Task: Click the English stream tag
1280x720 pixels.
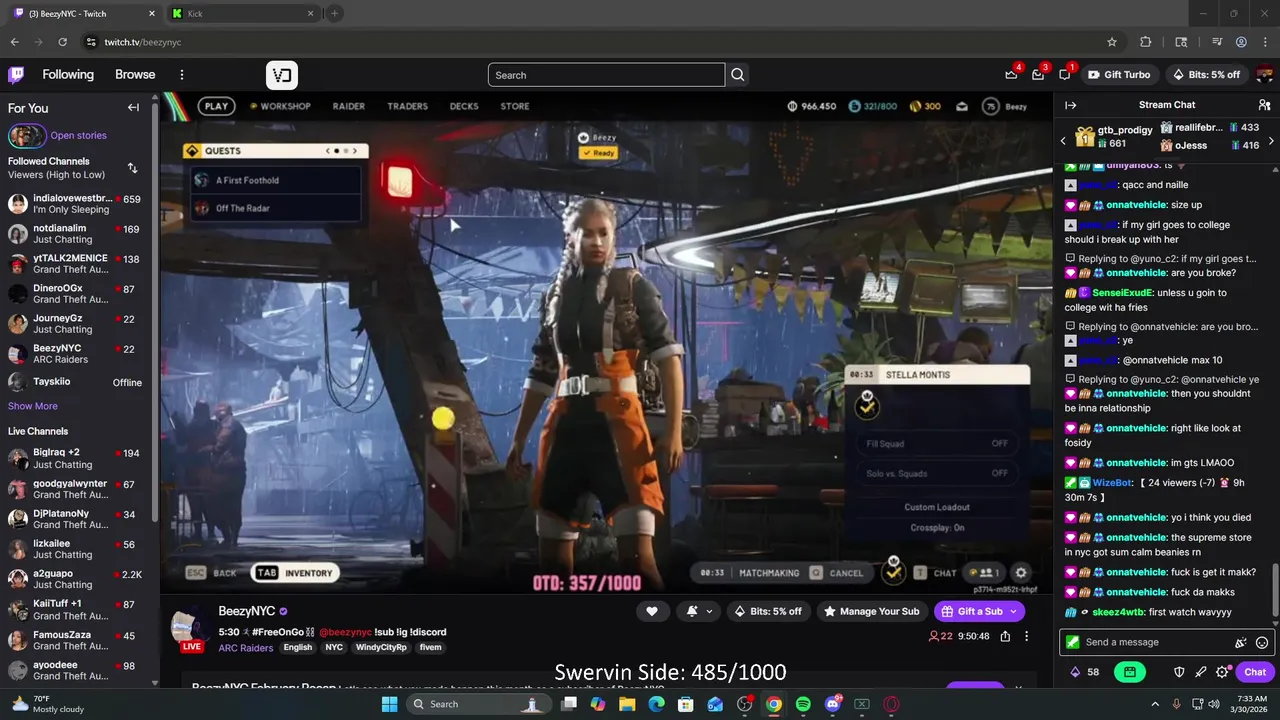Action: [298, 648]
